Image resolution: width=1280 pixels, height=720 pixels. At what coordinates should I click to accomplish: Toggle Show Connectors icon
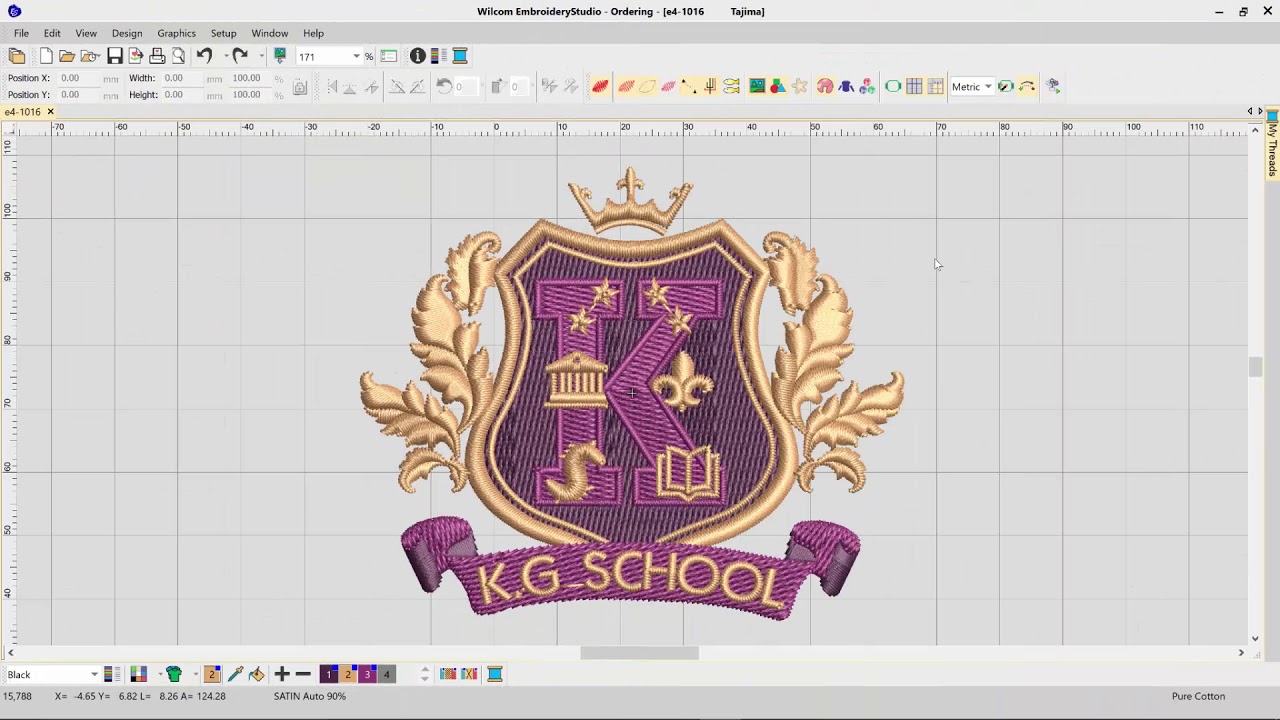[689, 86]
